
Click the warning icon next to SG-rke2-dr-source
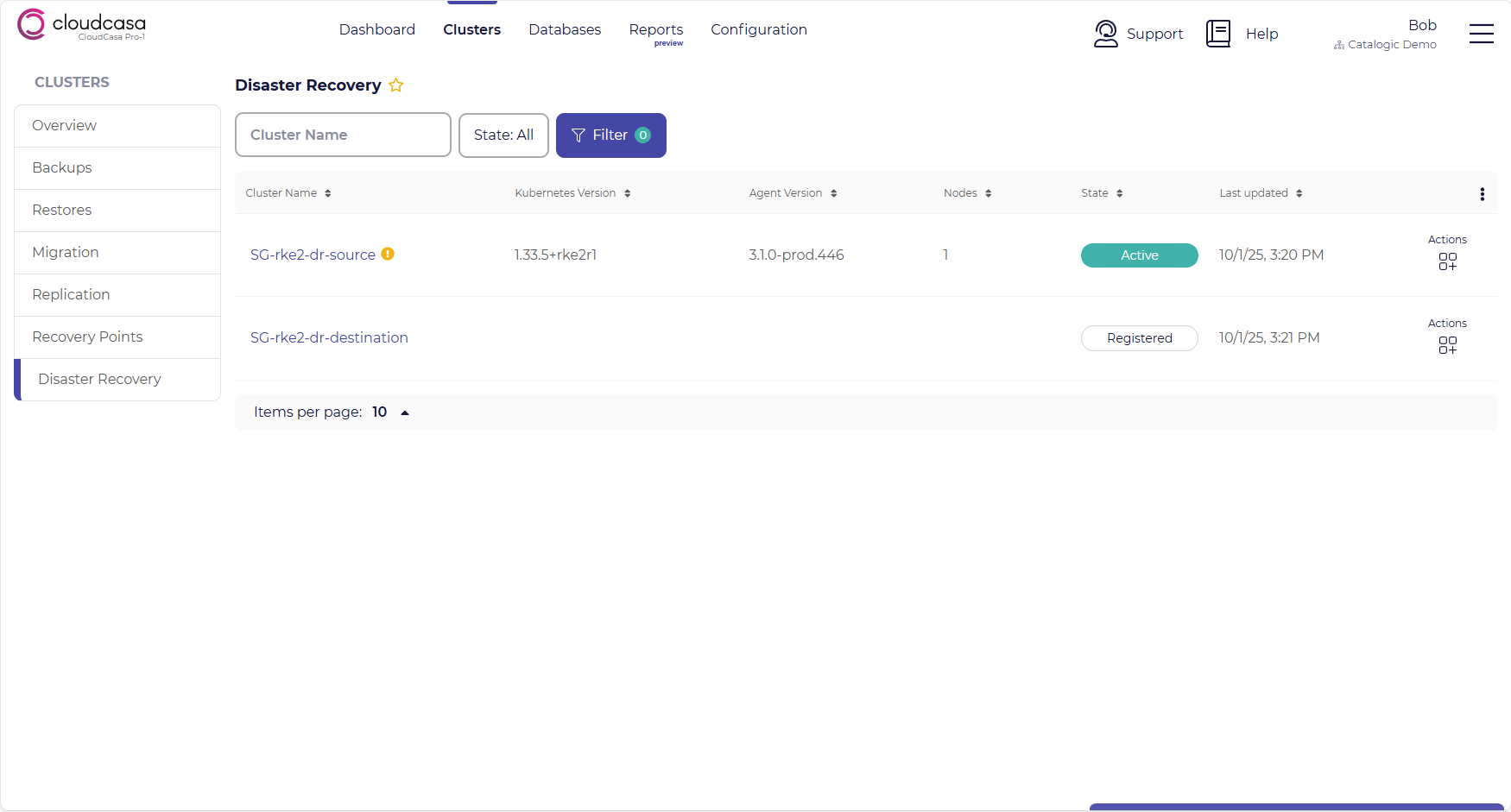pyautogui.click(x=389, y=254)
